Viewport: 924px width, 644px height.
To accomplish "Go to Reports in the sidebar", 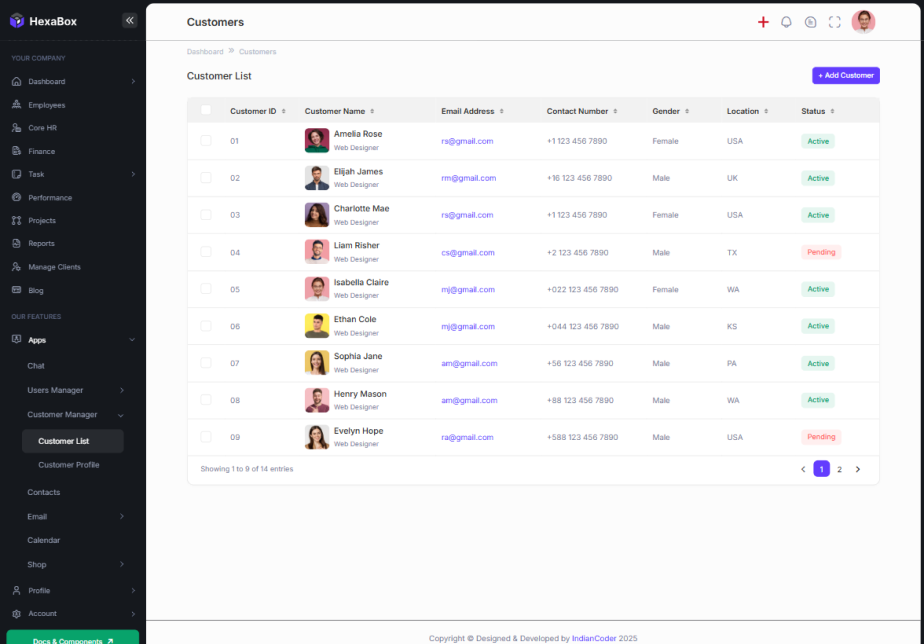I will tap(41, 244).
